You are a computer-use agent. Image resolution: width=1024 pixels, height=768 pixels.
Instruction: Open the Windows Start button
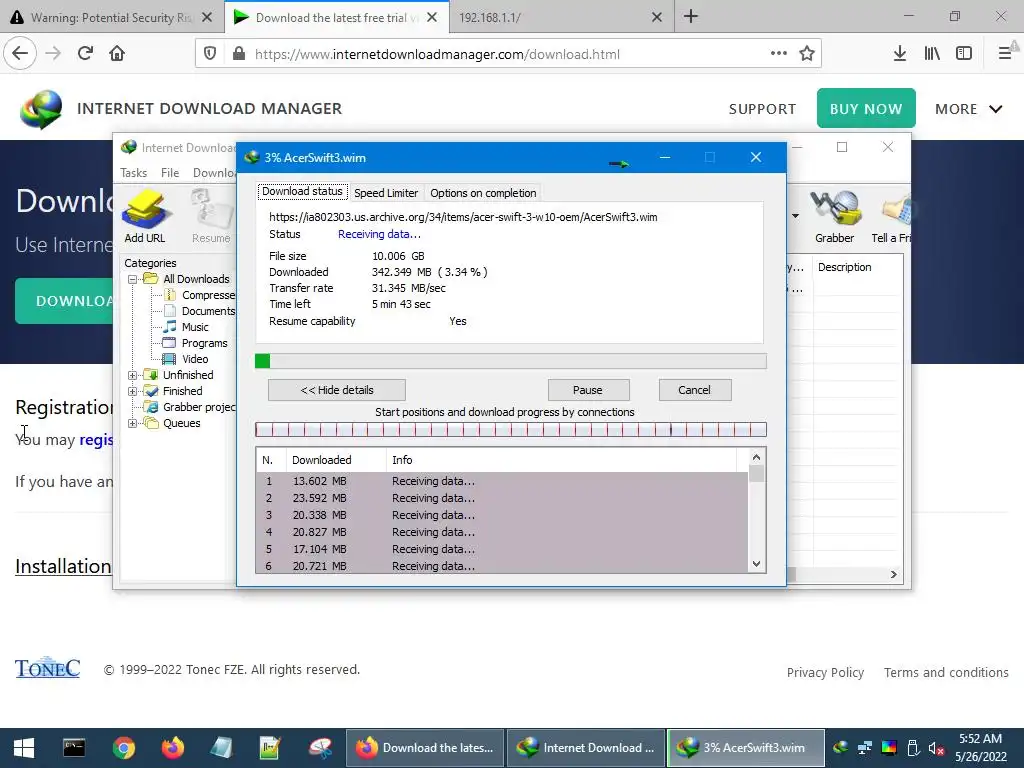pyautogui.click(x=24, y=748)
